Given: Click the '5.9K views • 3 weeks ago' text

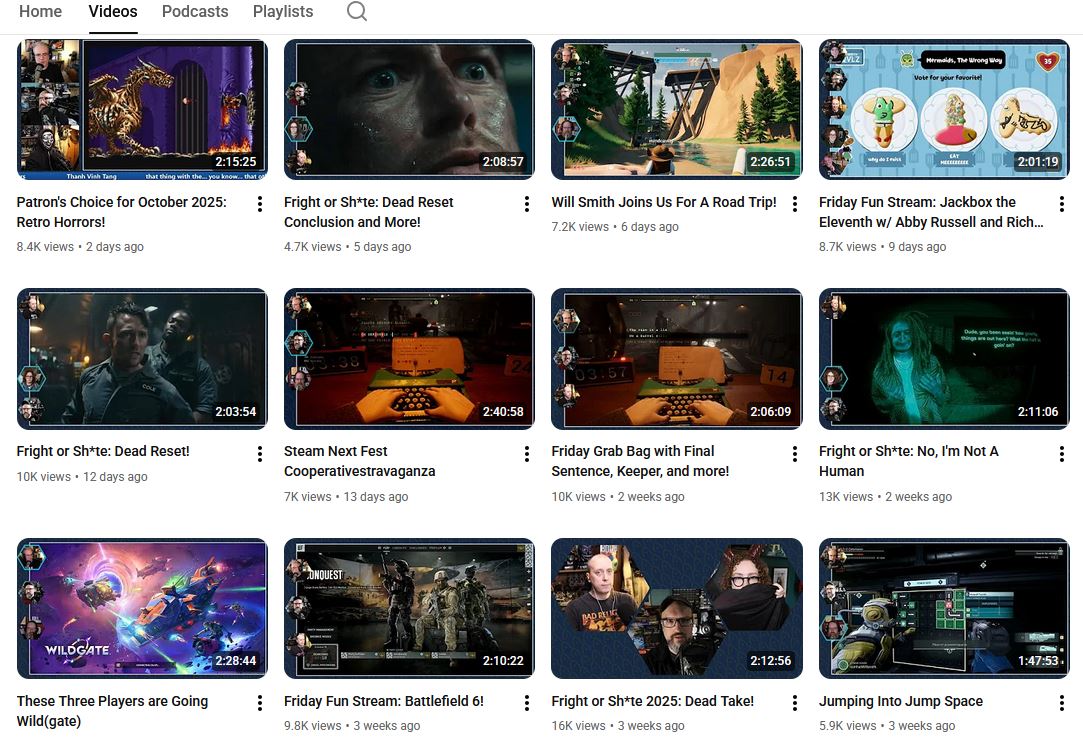Looking at the screenshot, I should pyautogui.click(x=888, y=726).
